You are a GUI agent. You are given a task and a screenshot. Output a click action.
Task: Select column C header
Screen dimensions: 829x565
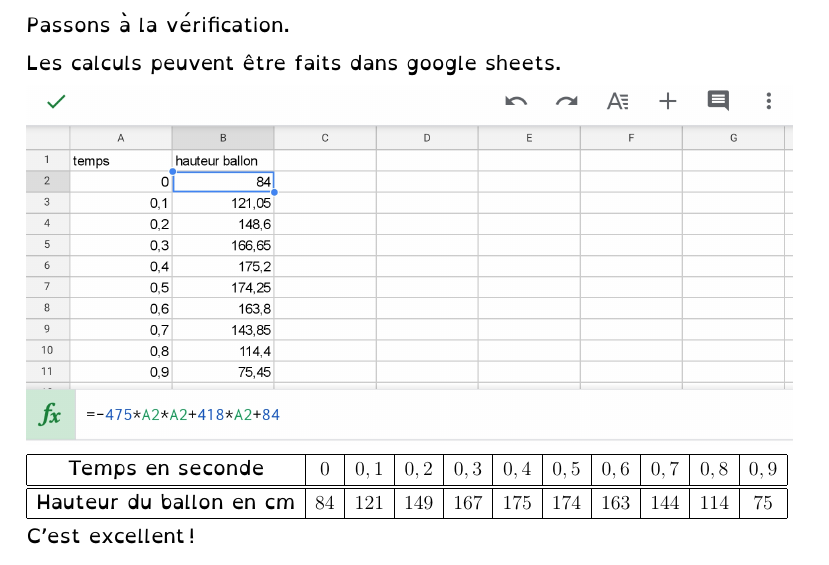[325, 138]
